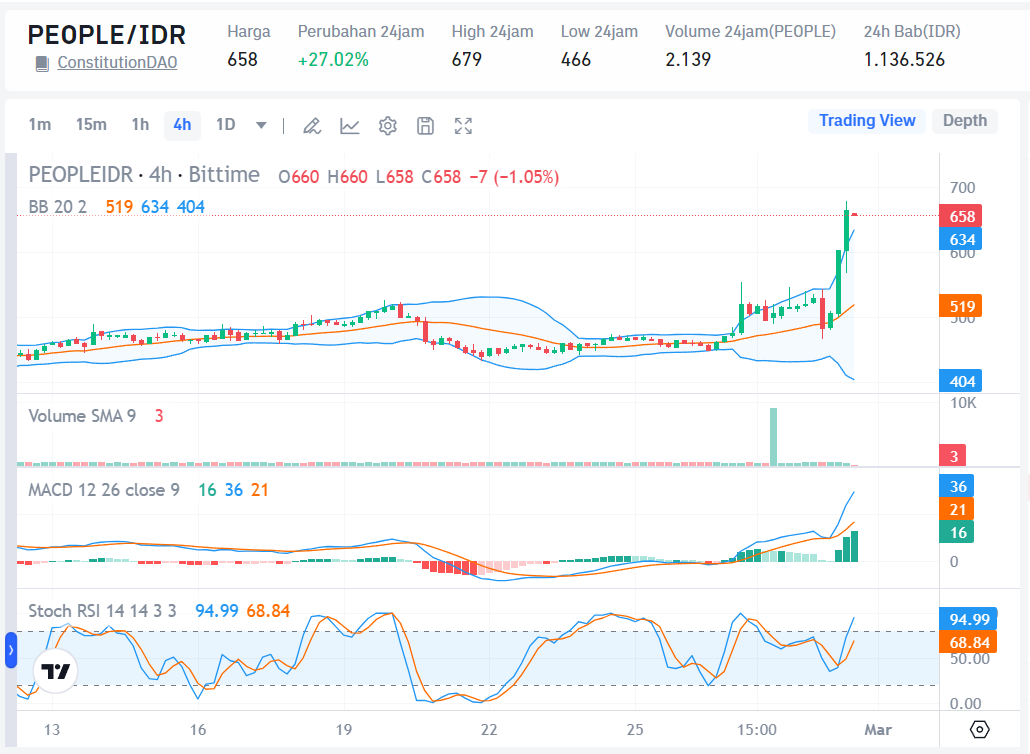Viewport: 1030px width, 754px height.
Task: Click the 700 price axis label
Action: coord(962,188)
